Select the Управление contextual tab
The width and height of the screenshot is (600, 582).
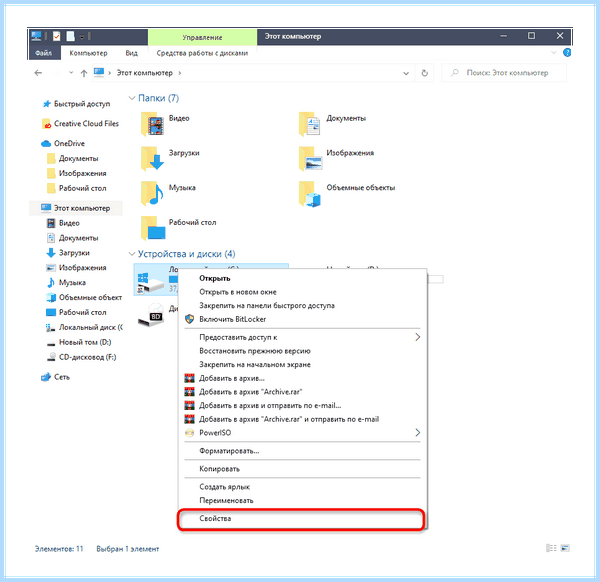tap(202, 37)
